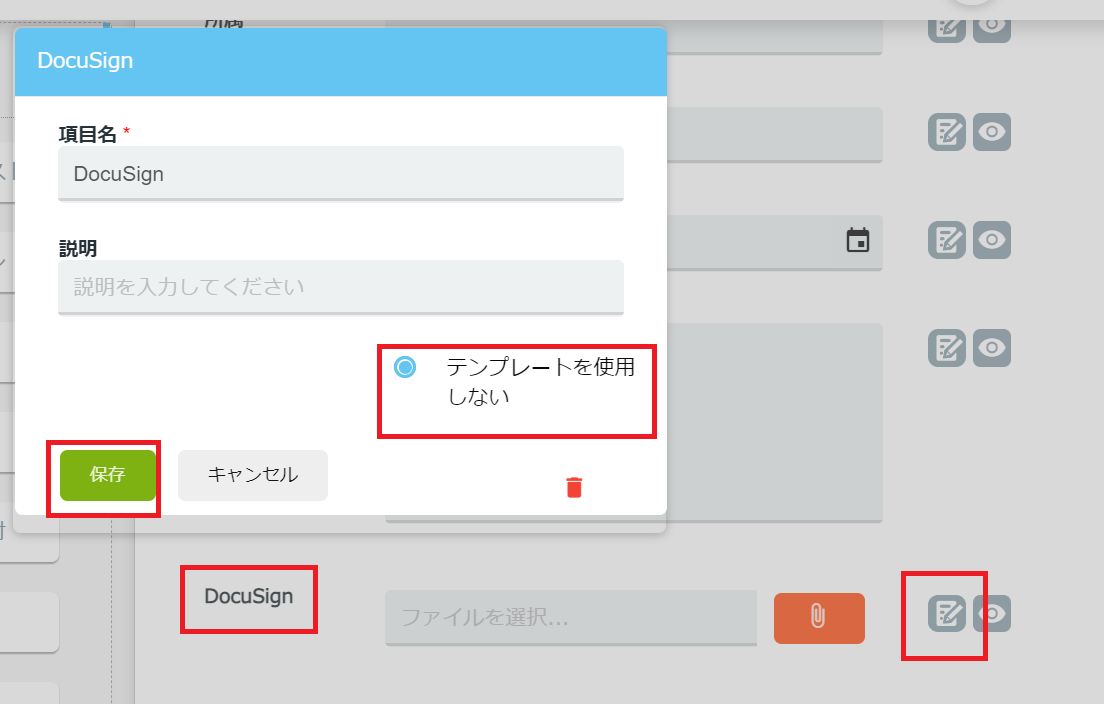Delete the DocuSign field with the trash icon
Viewport: 1104px width, 704px height.
pyautogui.click(x=574, y=487)
